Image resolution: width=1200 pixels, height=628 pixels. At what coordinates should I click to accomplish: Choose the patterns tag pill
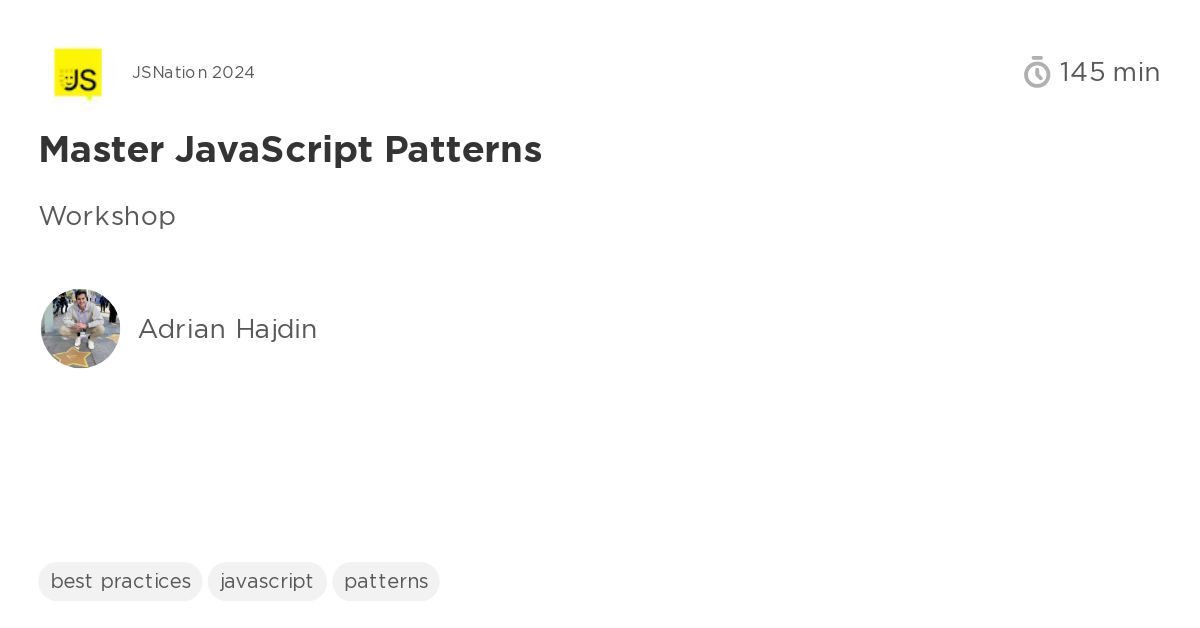coord(386,582)
